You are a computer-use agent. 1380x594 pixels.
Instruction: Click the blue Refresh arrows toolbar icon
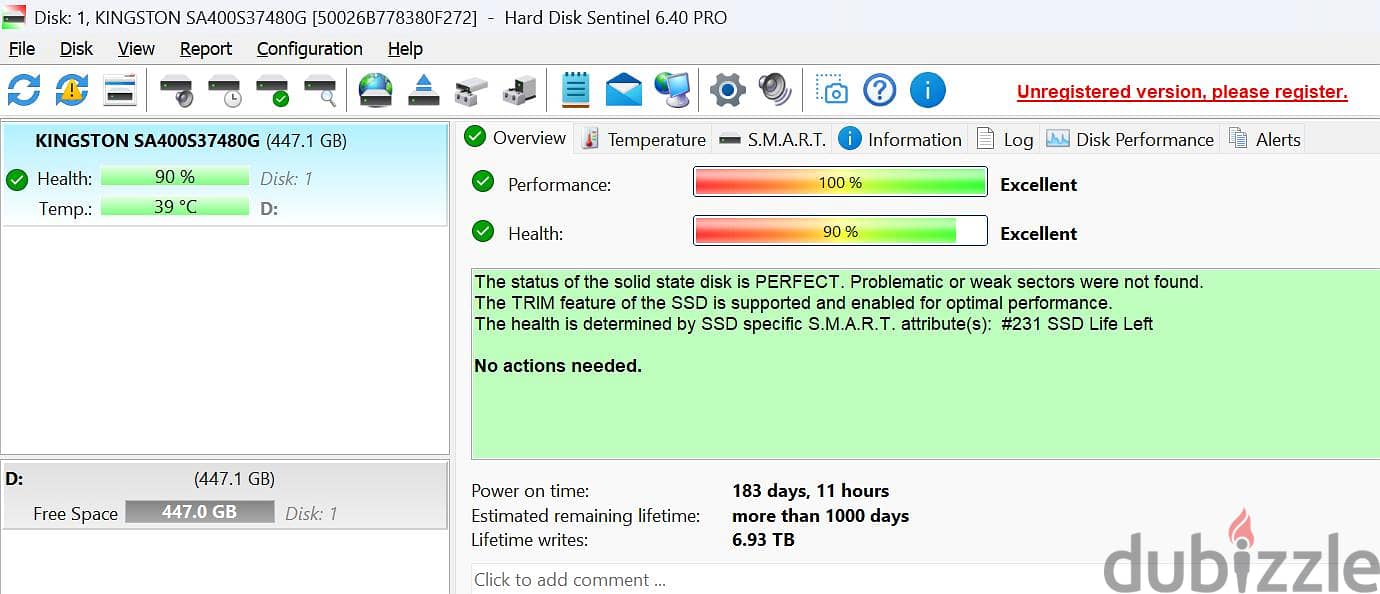(24, 90)
